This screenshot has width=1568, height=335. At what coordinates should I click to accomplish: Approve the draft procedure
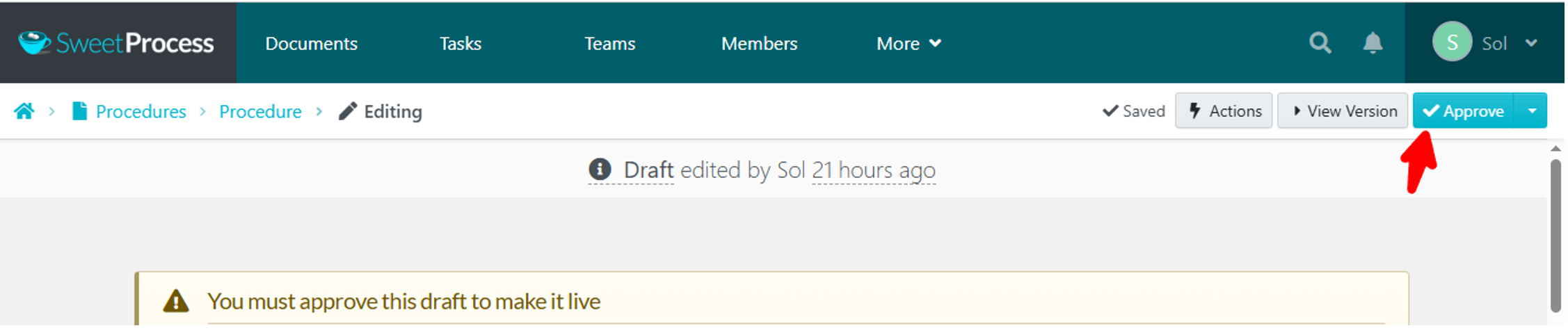[1463, 111]
